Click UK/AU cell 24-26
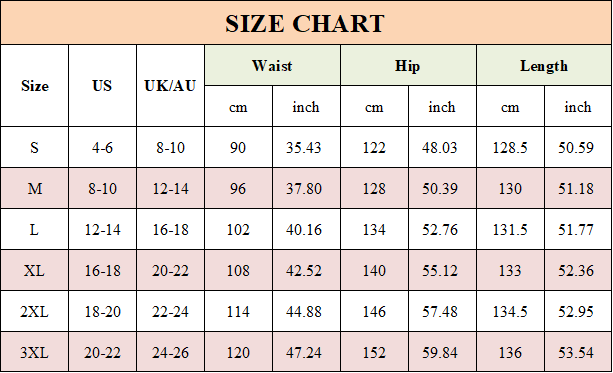 pyautogui.click(x=170, y=353)
